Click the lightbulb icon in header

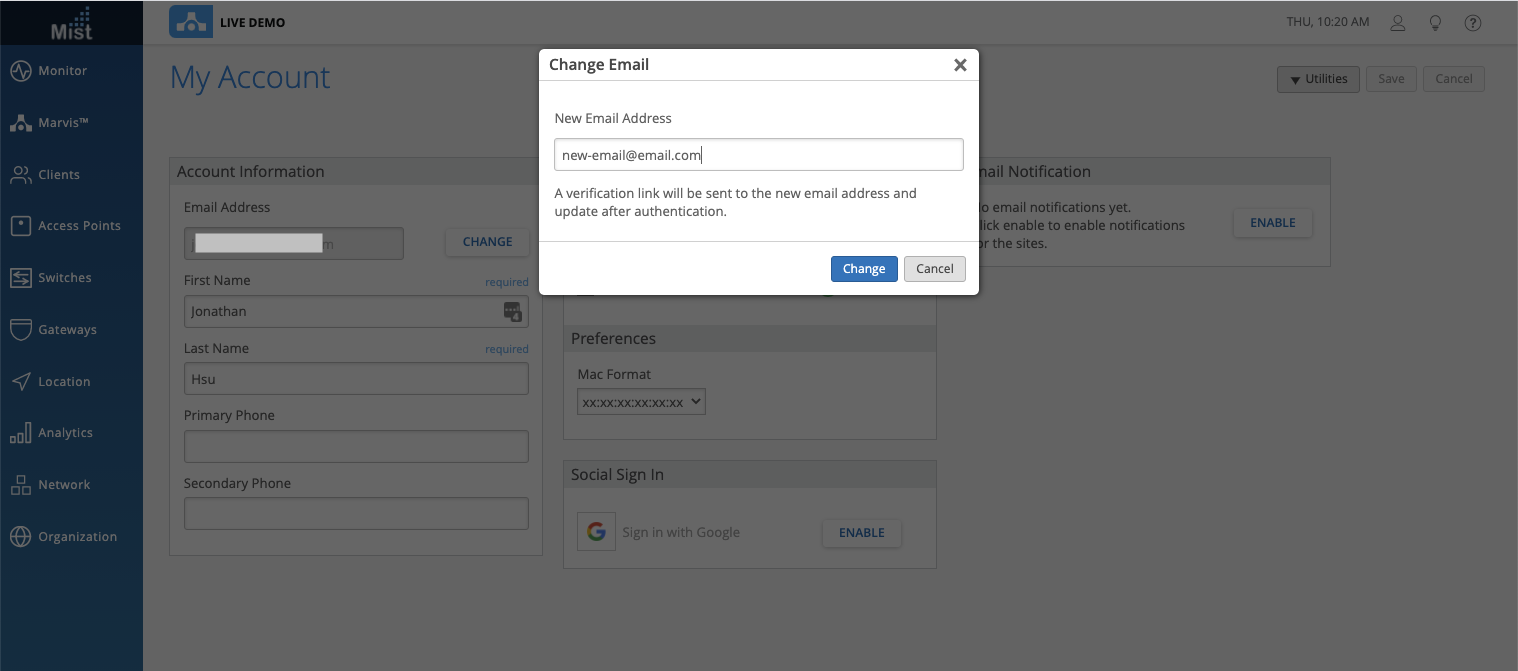point(1435,23)
